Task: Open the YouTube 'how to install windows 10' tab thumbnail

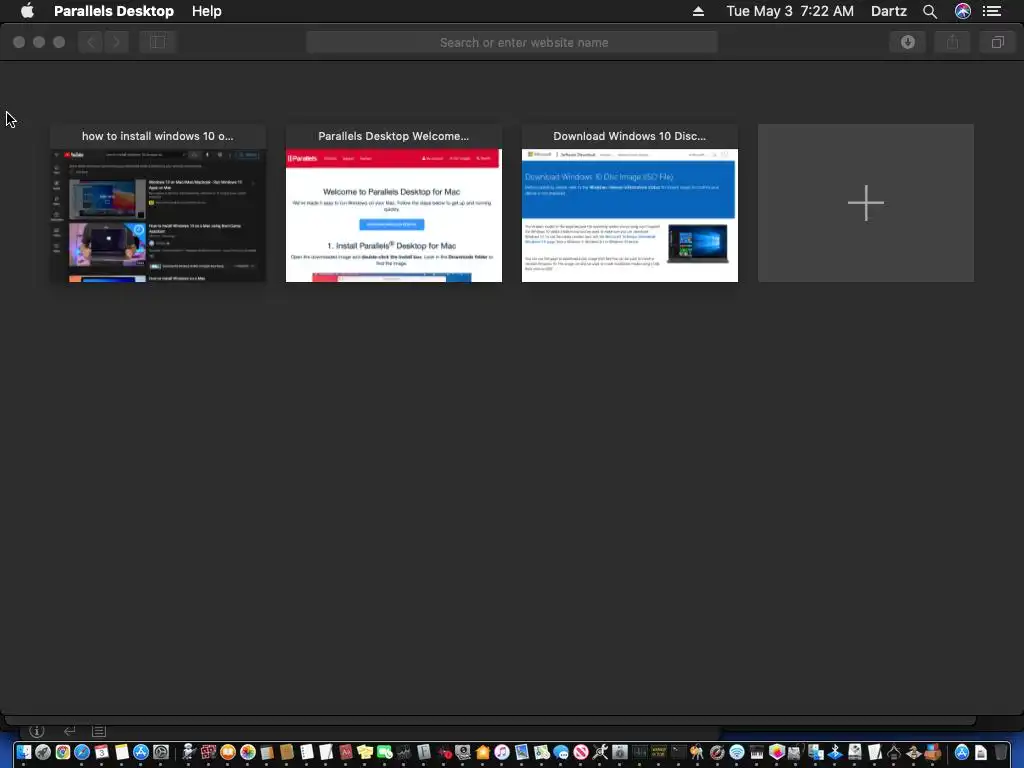Action: [x=157, y=203]
